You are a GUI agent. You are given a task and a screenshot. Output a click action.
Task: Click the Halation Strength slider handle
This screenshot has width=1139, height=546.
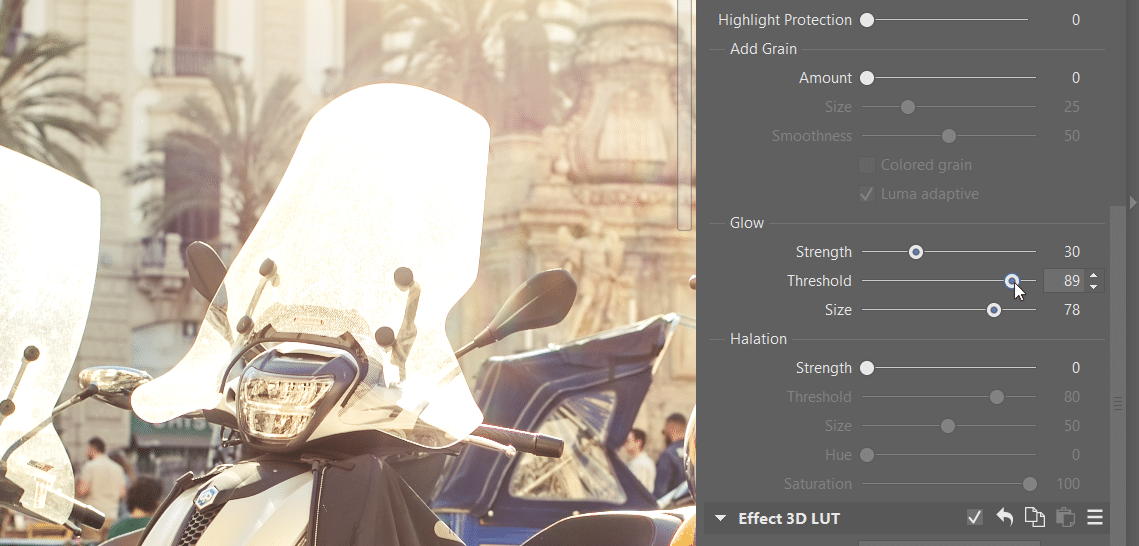tap(867, 368)
